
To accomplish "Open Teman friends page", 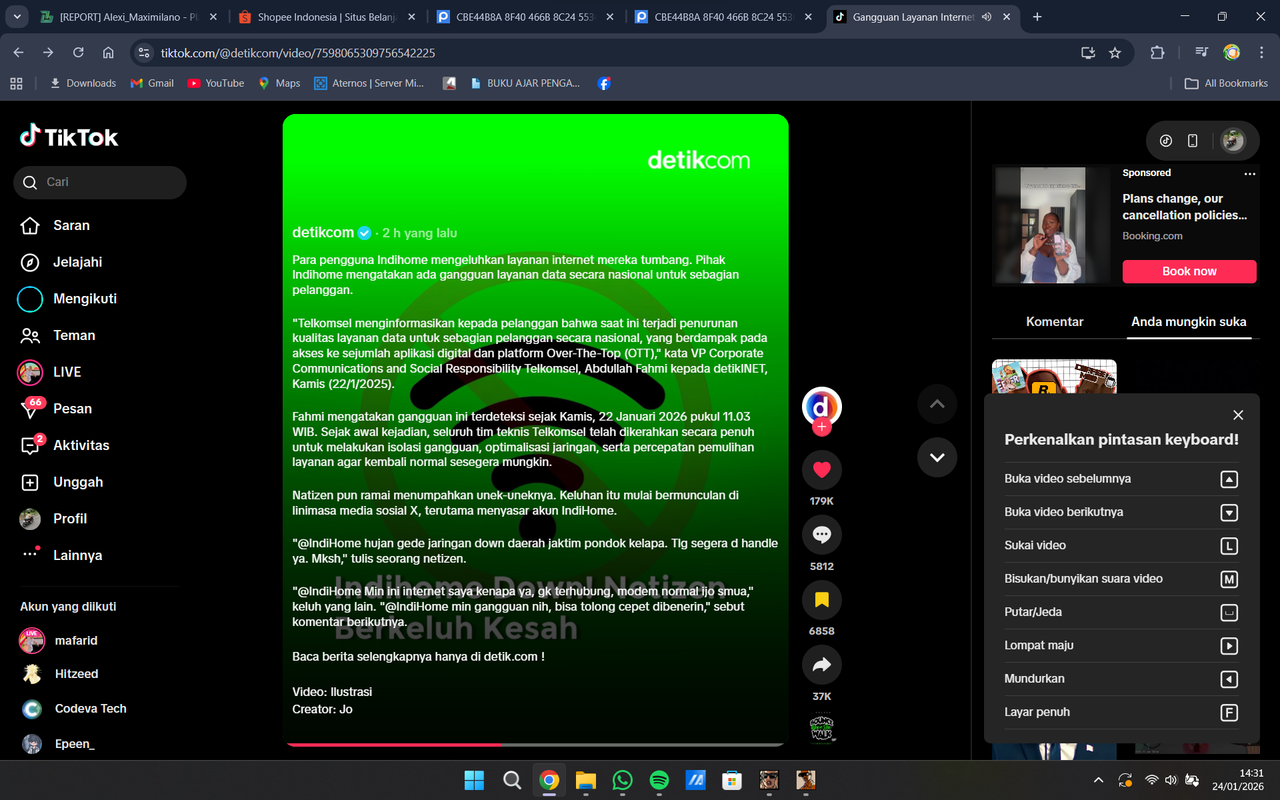I will click(58, 335).
